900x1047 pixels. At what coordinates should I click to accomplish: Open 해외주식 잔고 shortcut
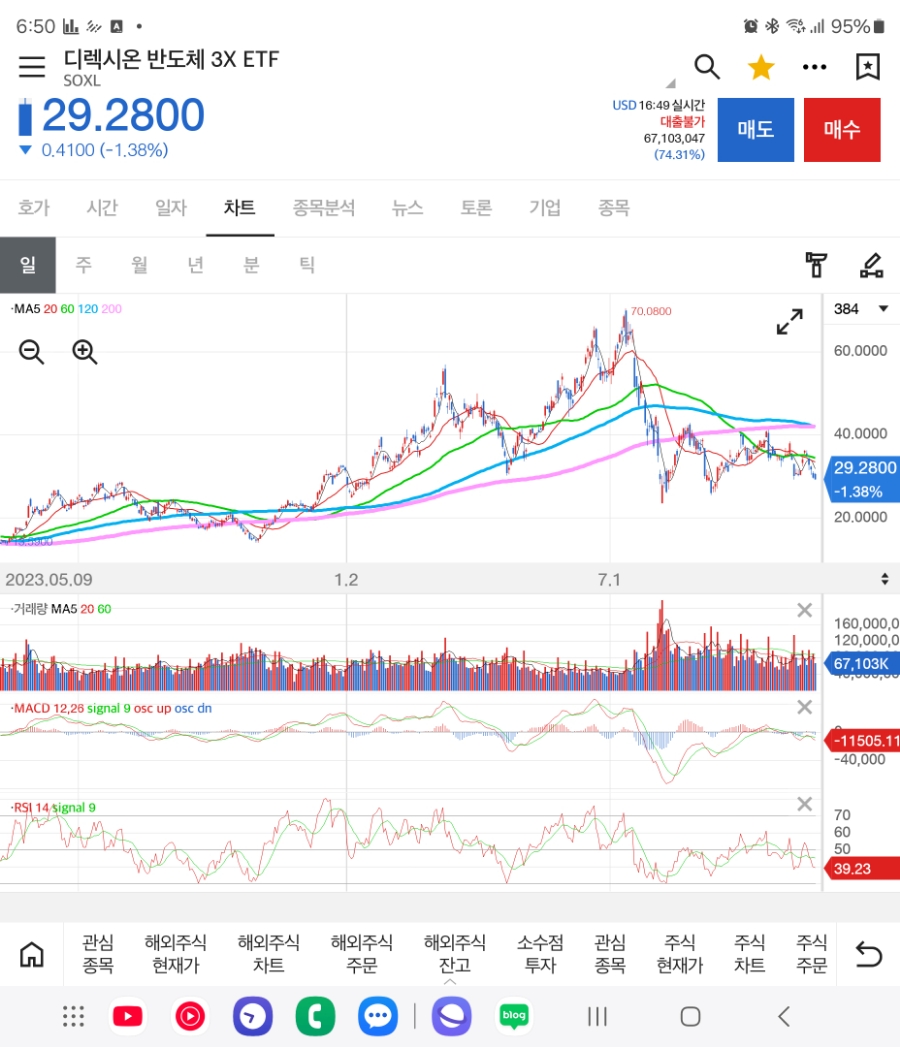coord(455,954)
